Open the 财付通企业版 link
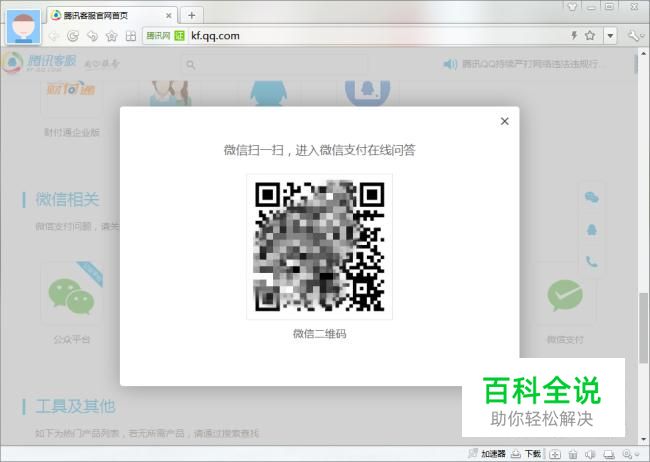This screenshot has height=462, width=650. click(72, 132)
